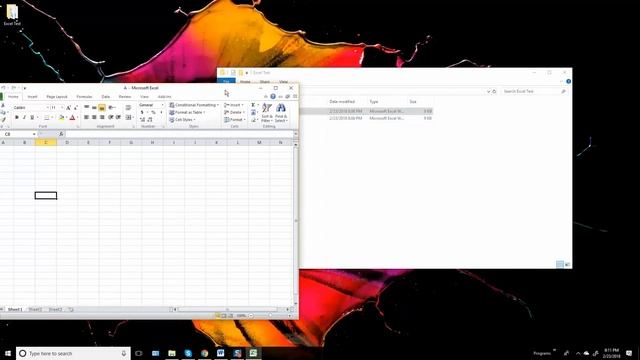Center text horizontally in Excel
Image resolution: width=640 pixels, height=360 pixels.
(94, 118)
